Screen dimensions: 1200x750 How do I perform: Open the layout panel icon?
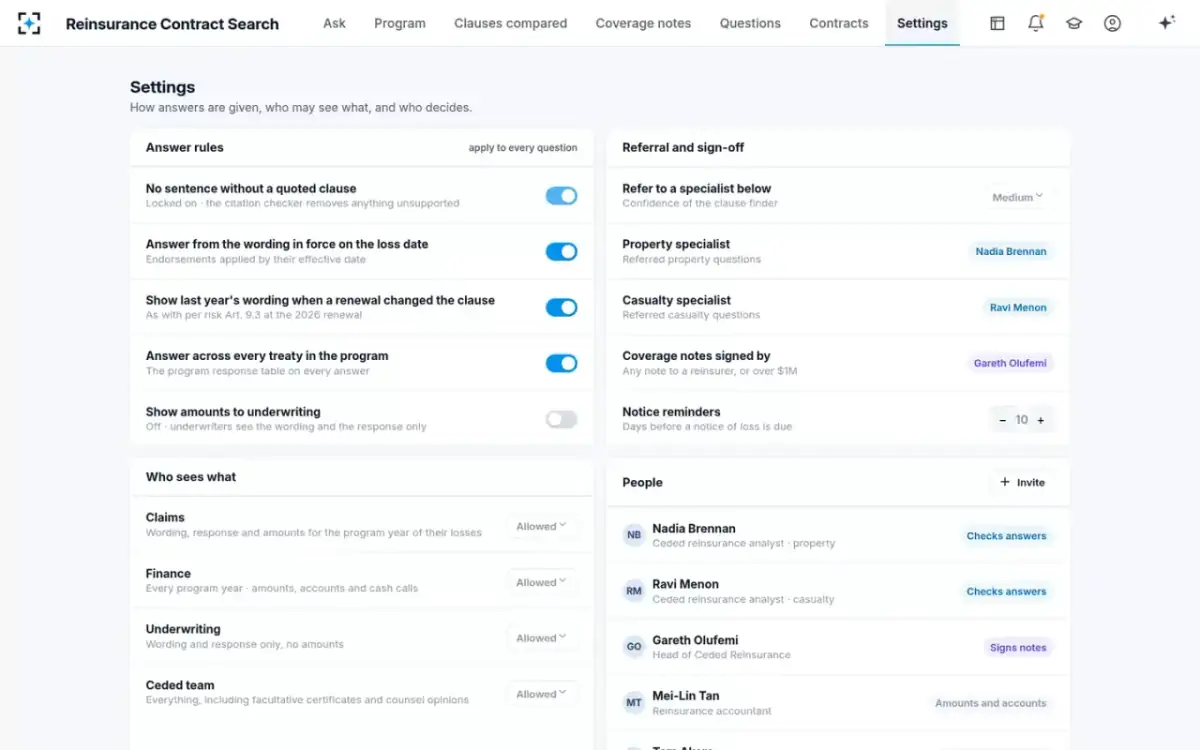pos(997,23)
